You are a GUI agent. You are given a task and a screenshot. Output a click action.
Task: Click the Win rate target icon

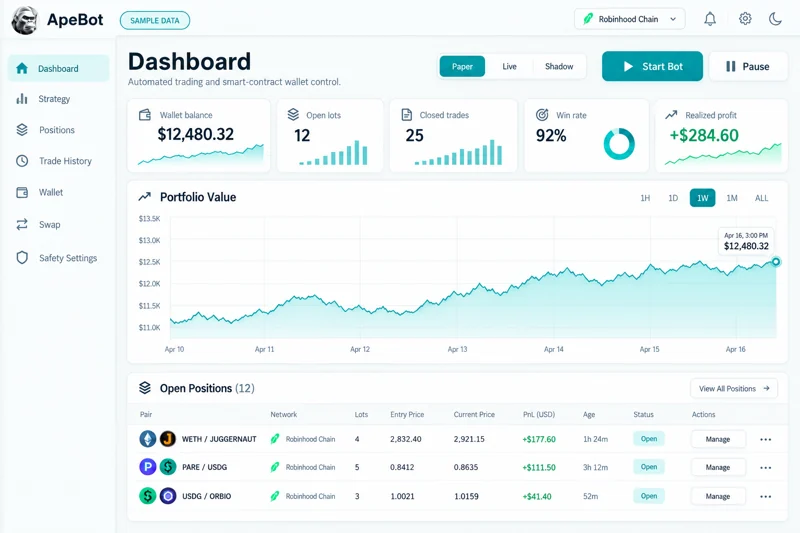[542, 115]
